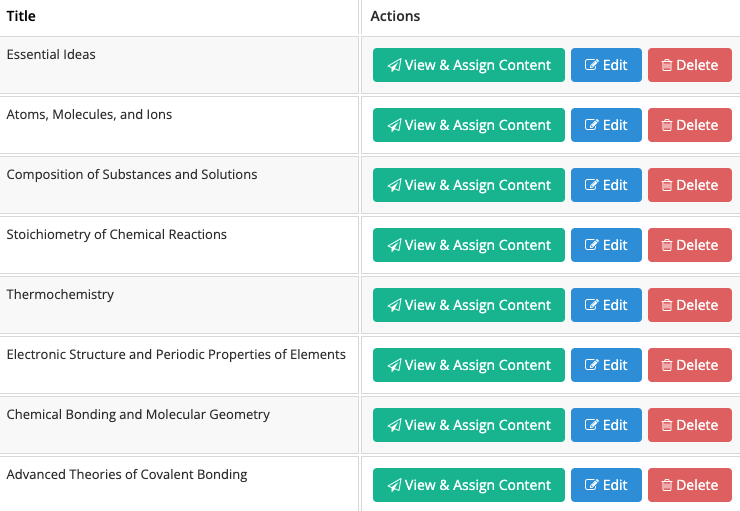Edit Composition of Substances and Solutions

tap(606, 185)
